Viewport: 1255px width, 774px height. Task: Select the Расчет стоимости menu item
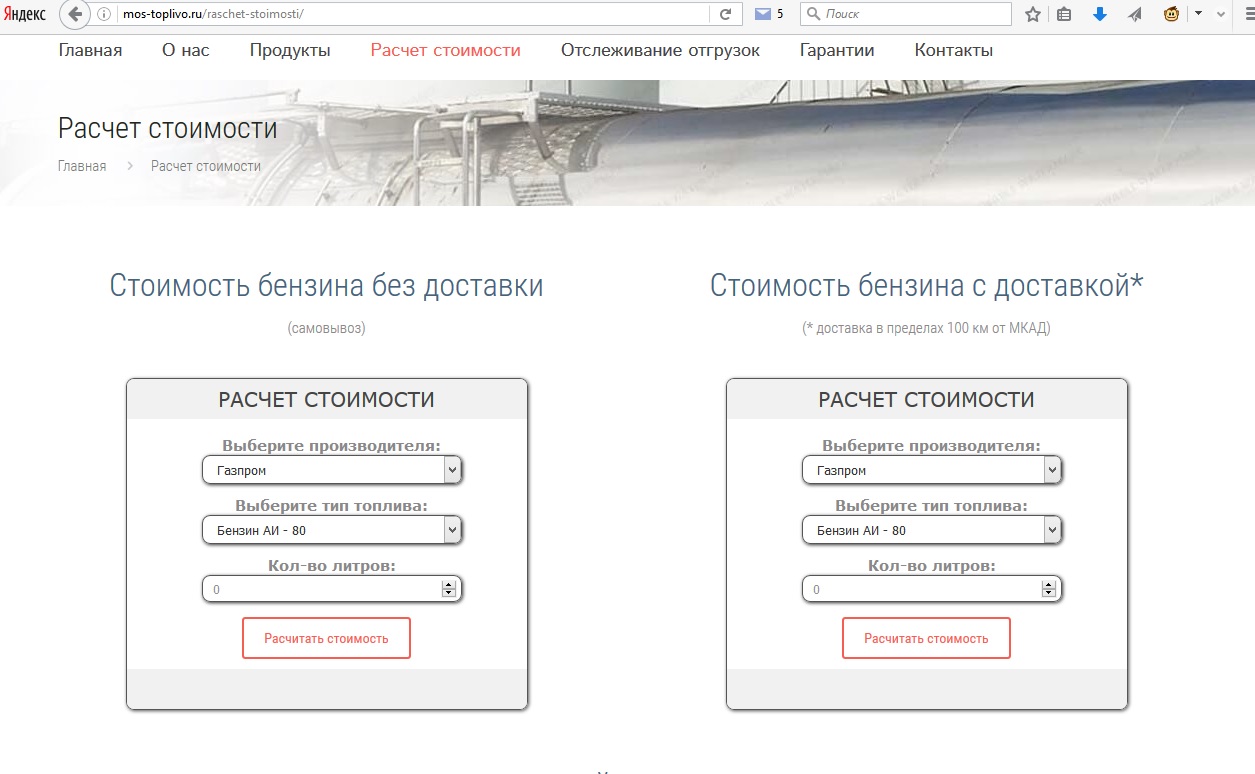click(x=445, y=50)
